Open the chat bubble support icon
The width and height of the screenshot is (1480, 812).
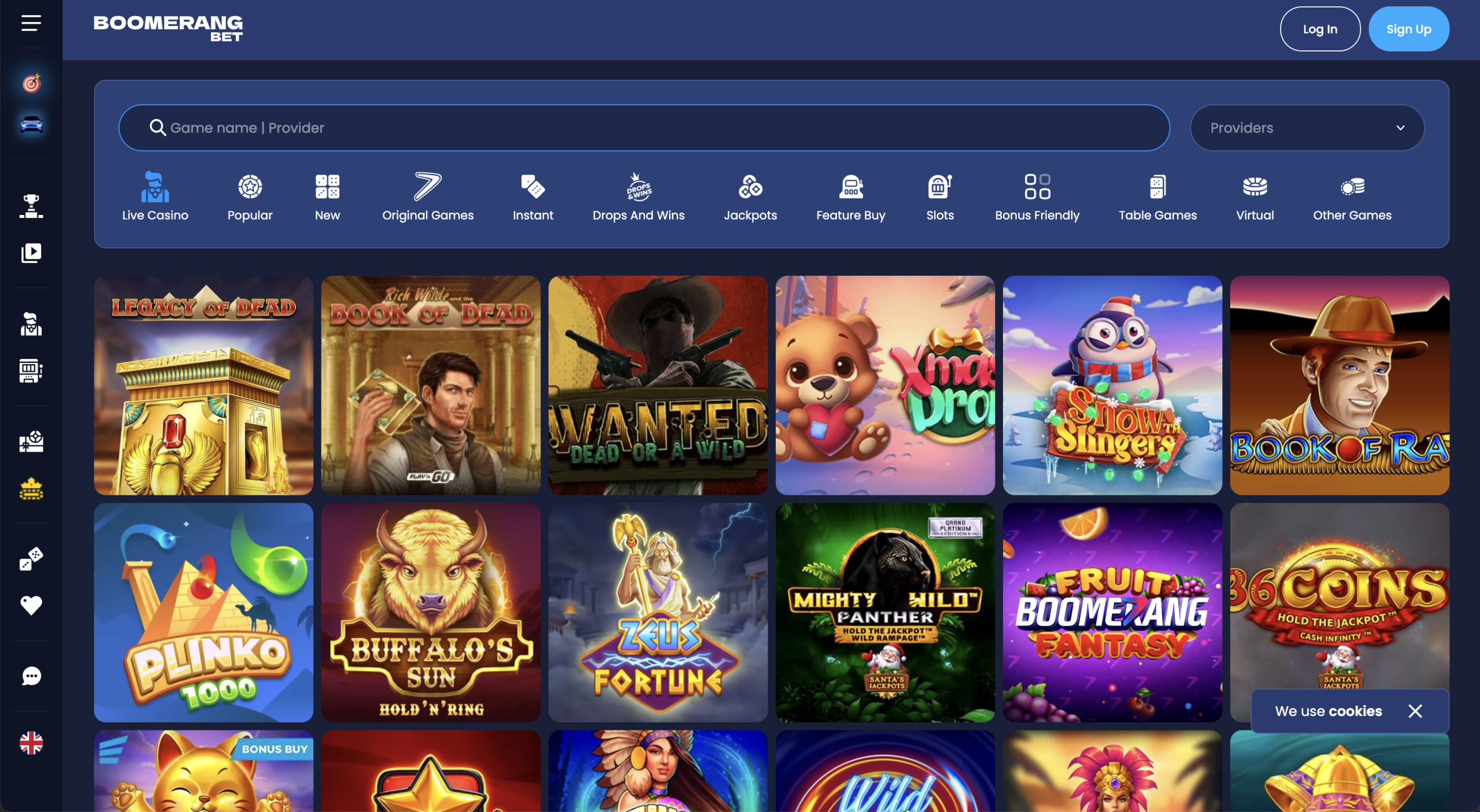31,676
